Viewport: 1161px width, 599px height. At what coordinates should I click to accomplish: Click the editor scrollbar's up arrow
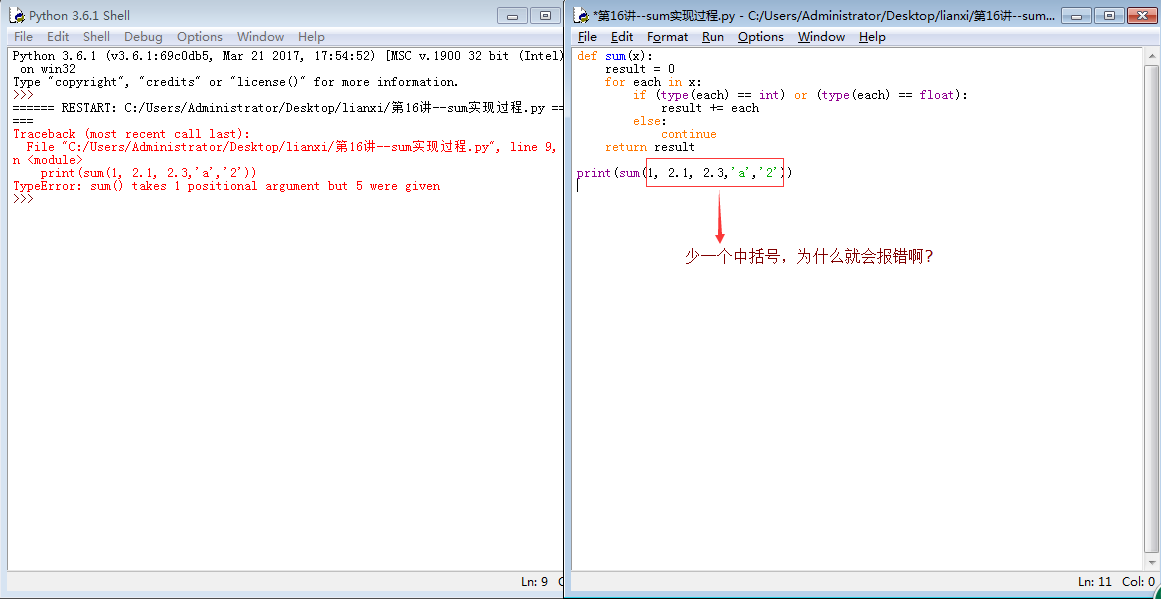click(x=1151, y=55)
